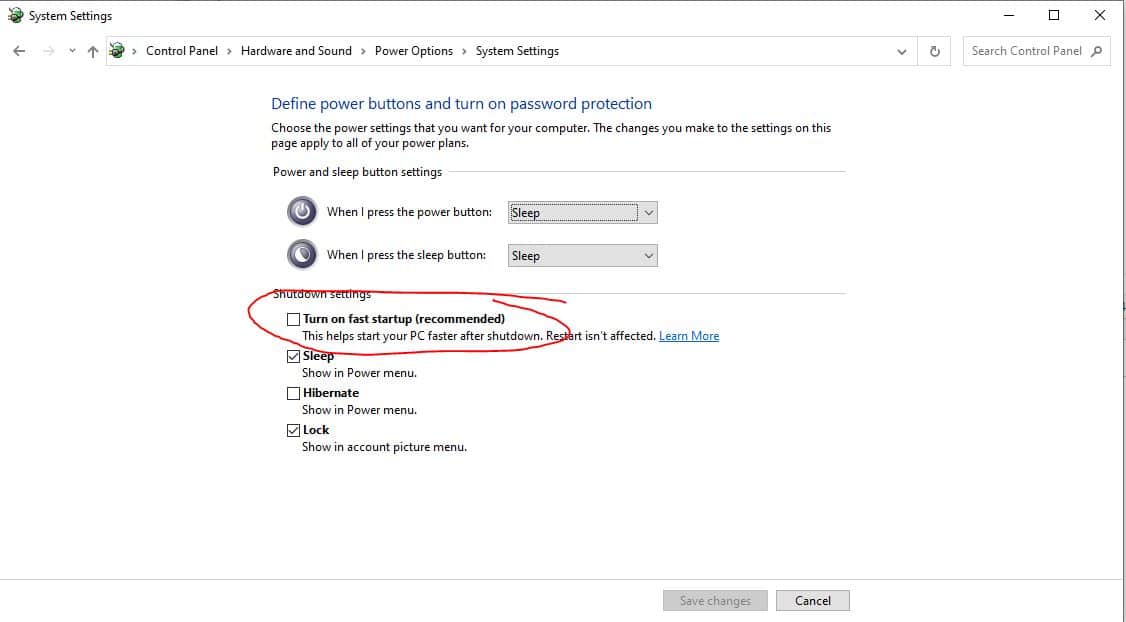Open the Learn More link

pos(689,336)
